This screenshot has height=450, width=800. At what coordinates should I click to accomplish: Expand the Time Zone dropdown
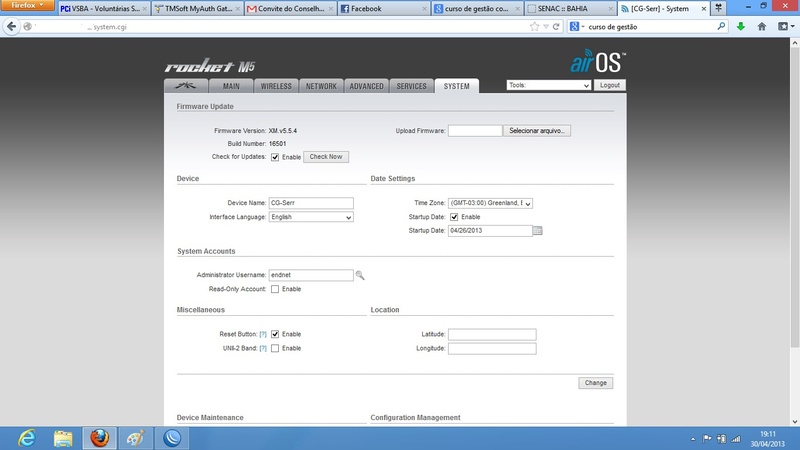click(x=490, y=203)
